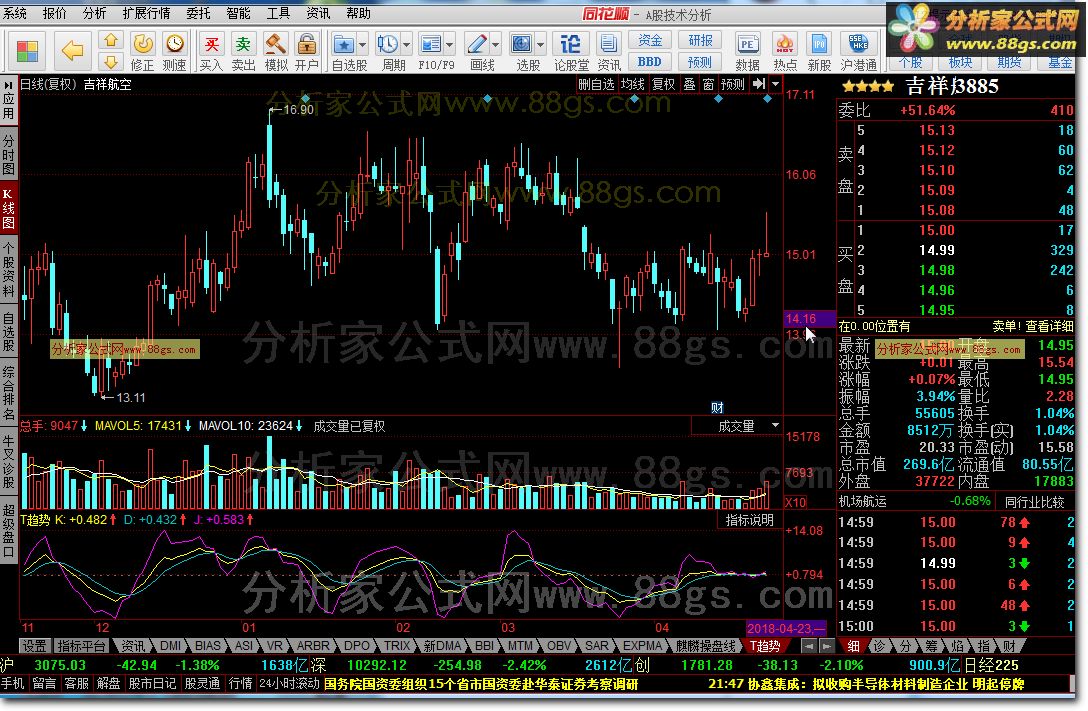Toggle 复权 price adjustment

coord(663,84)
